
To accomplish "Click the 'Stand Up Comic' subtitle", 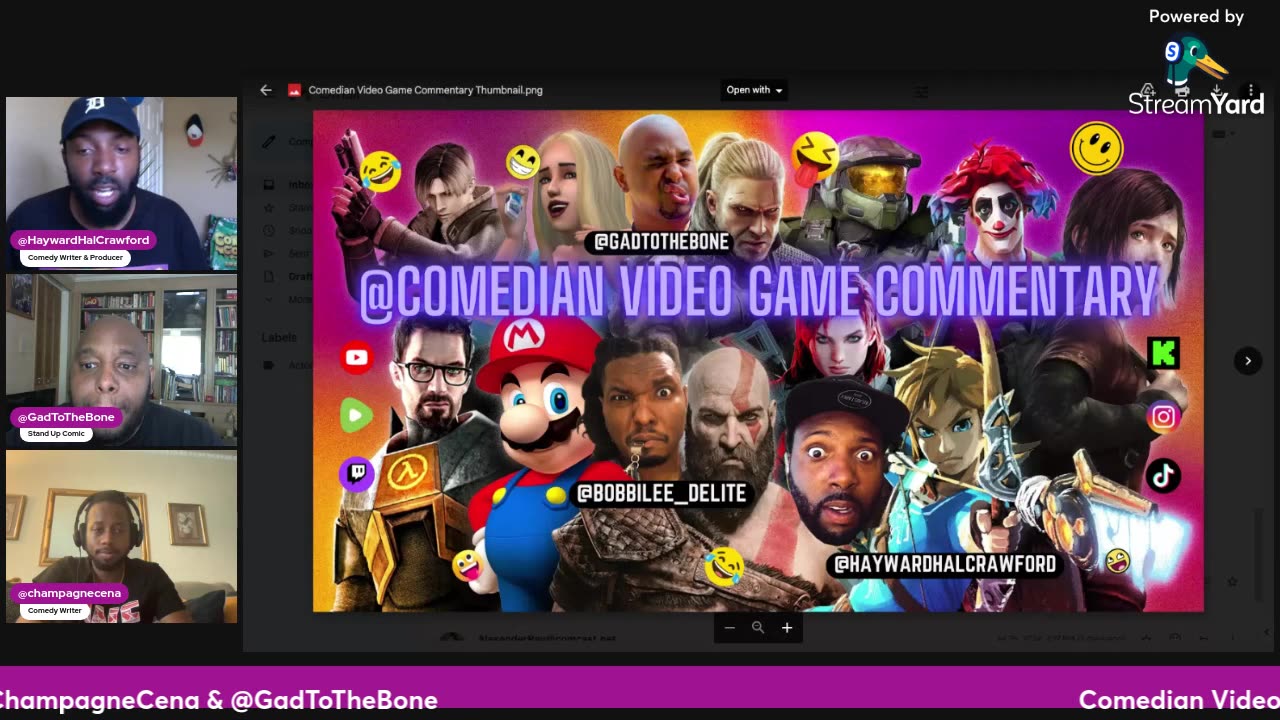I will tap(56, 434).
